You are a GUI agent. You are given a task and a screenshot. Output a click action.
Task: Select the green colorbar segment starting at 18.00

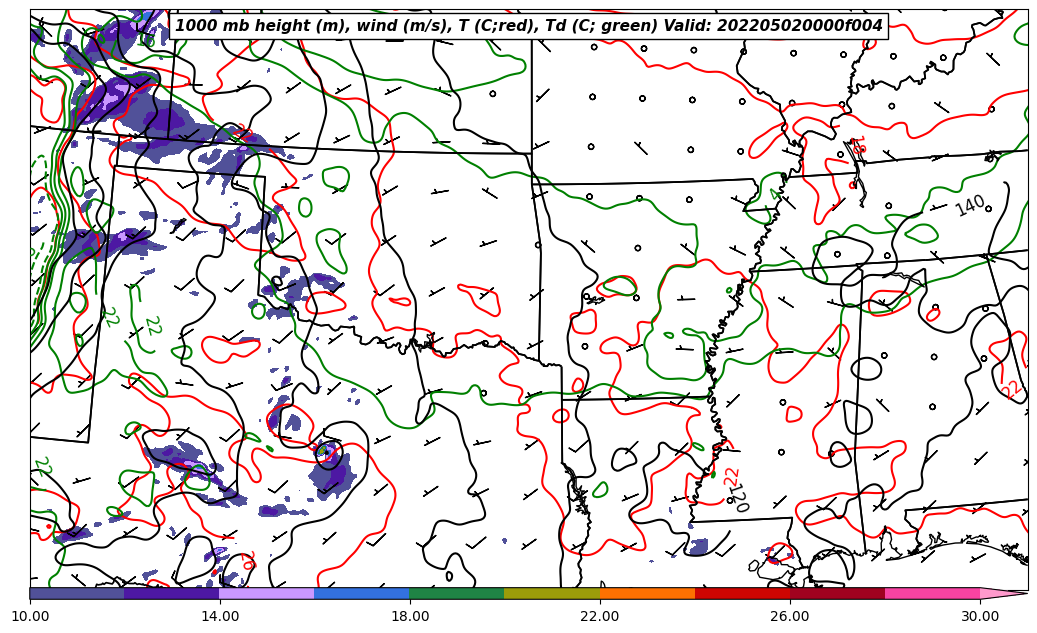pyautogui.click(x=456, y=593)
